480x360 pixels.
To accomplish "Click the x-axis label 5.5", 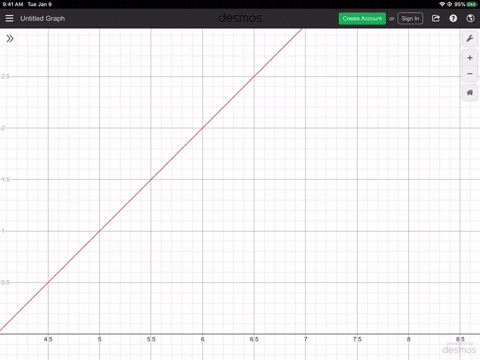I will pos(151,339).
